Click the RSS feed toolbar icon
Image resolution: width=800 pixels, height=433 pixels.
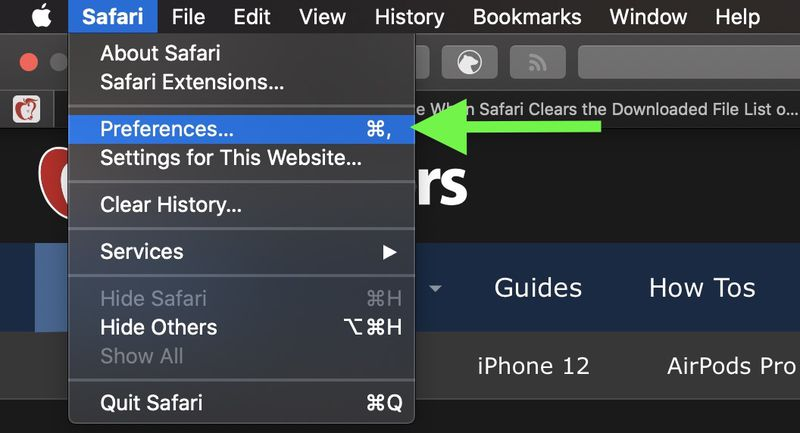[538, 62]
